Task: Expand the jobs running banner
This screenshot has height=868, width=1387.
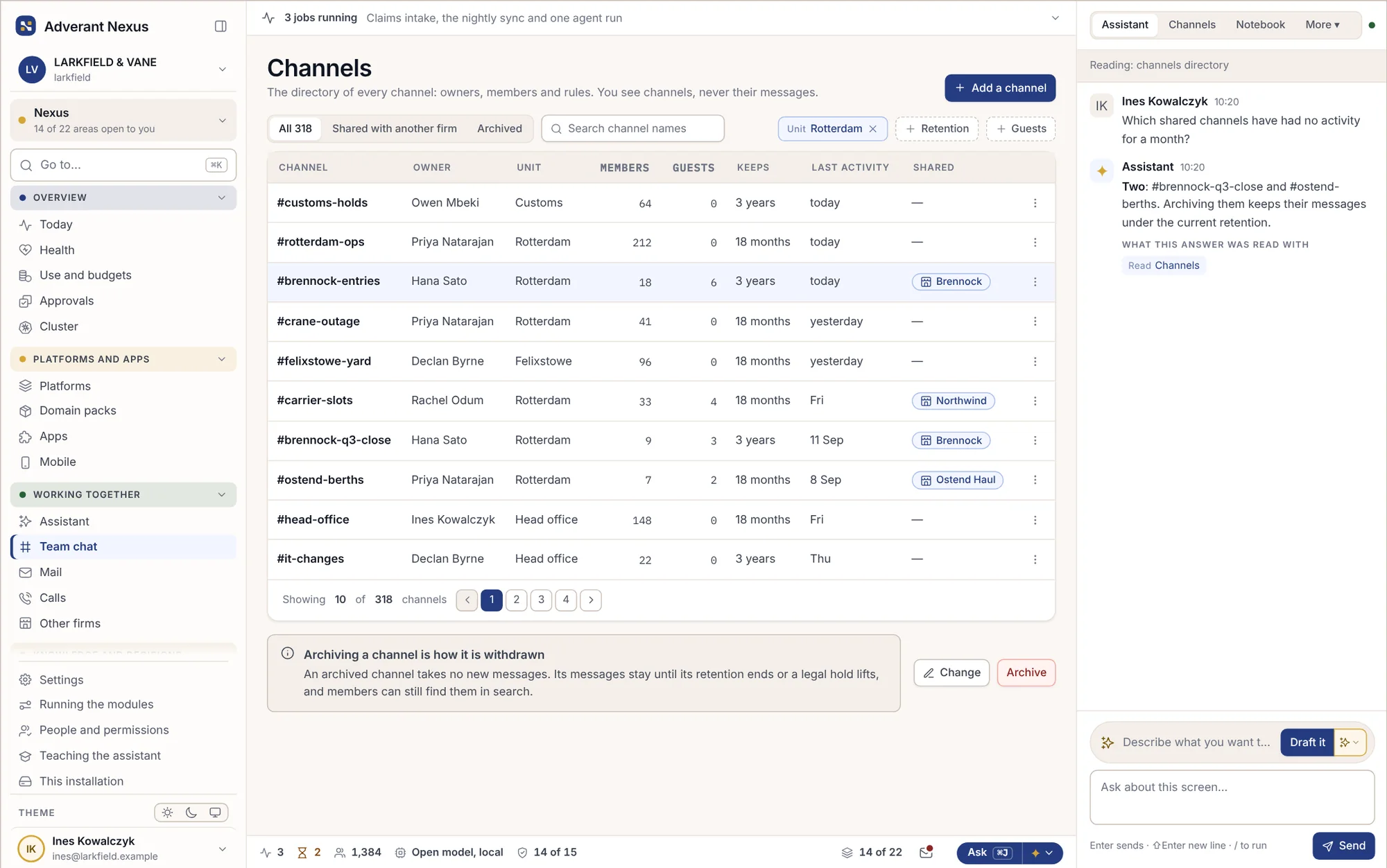Action: point(1055,18)
